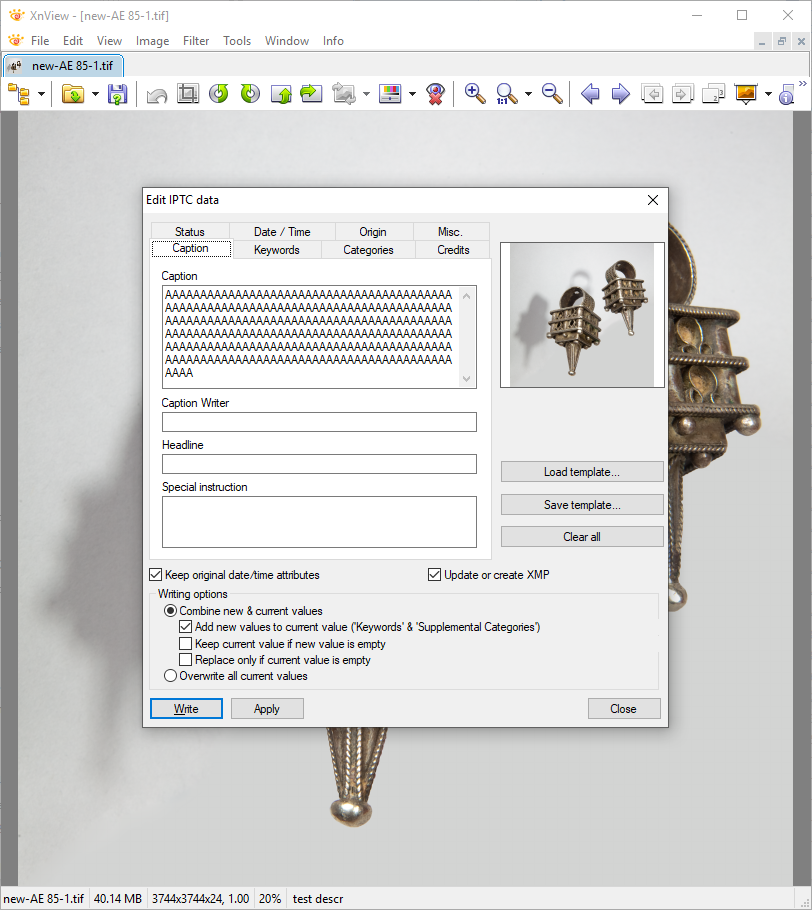Click the Caption scrollbar down arrow

467,379
